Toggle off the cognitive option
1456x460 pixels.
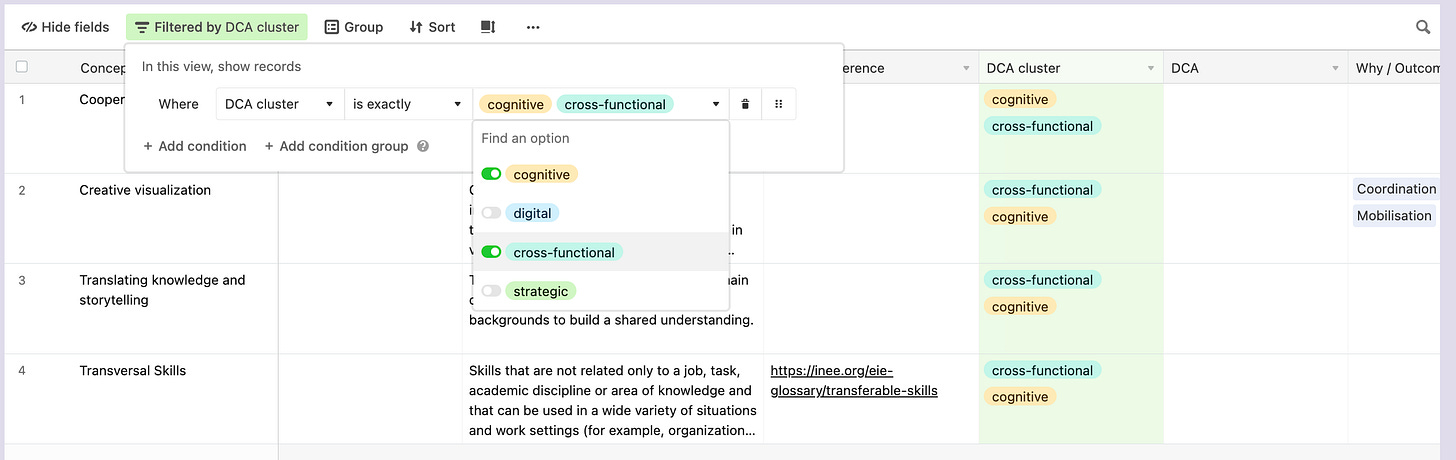point(491,174)
